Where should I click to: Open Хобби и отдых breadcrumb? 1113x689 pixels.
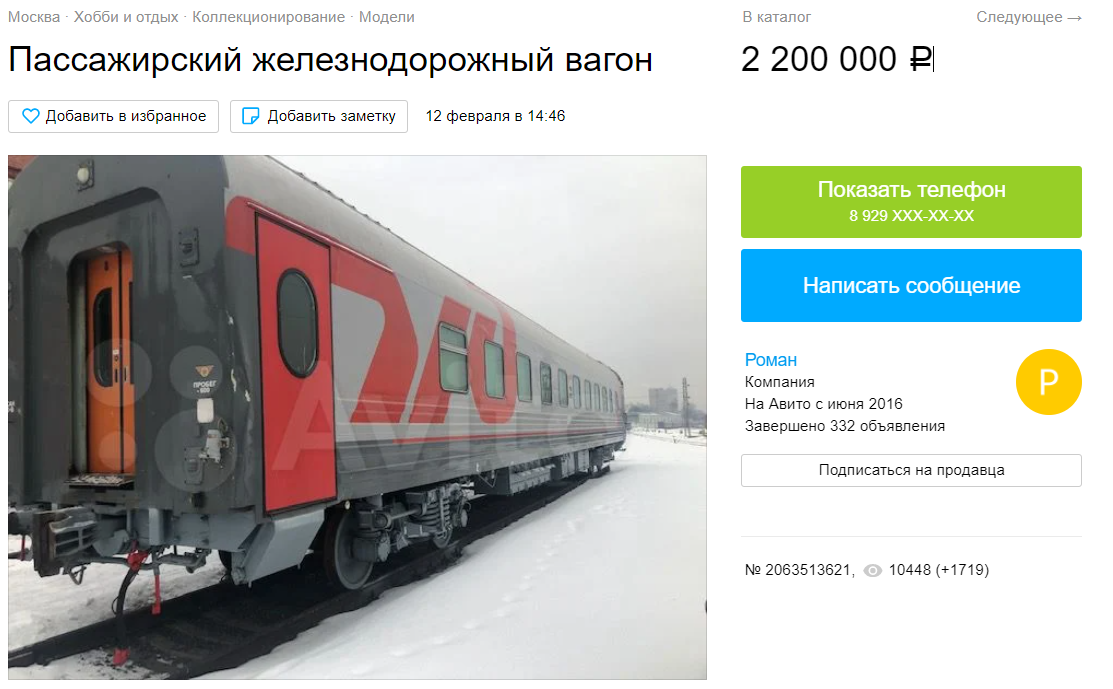click(x=126, y=17)
